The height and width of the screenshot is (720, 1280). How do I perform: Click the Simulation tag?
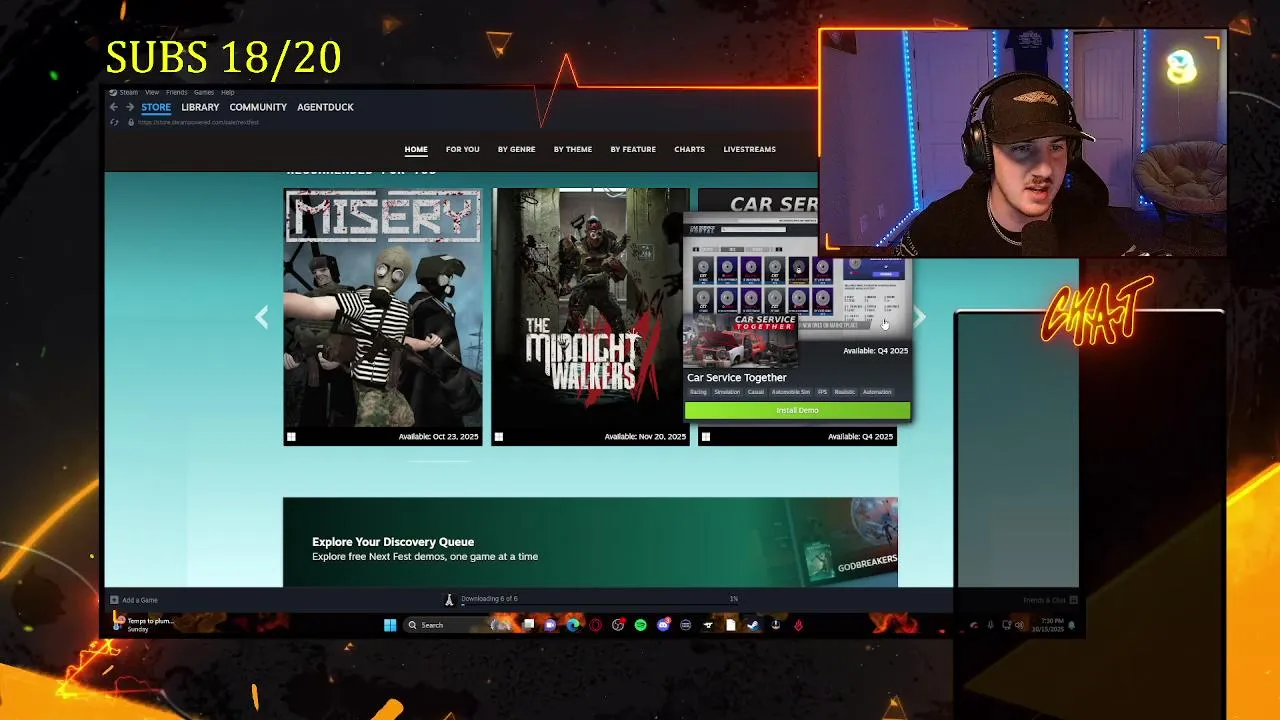(x=727, y=392)
